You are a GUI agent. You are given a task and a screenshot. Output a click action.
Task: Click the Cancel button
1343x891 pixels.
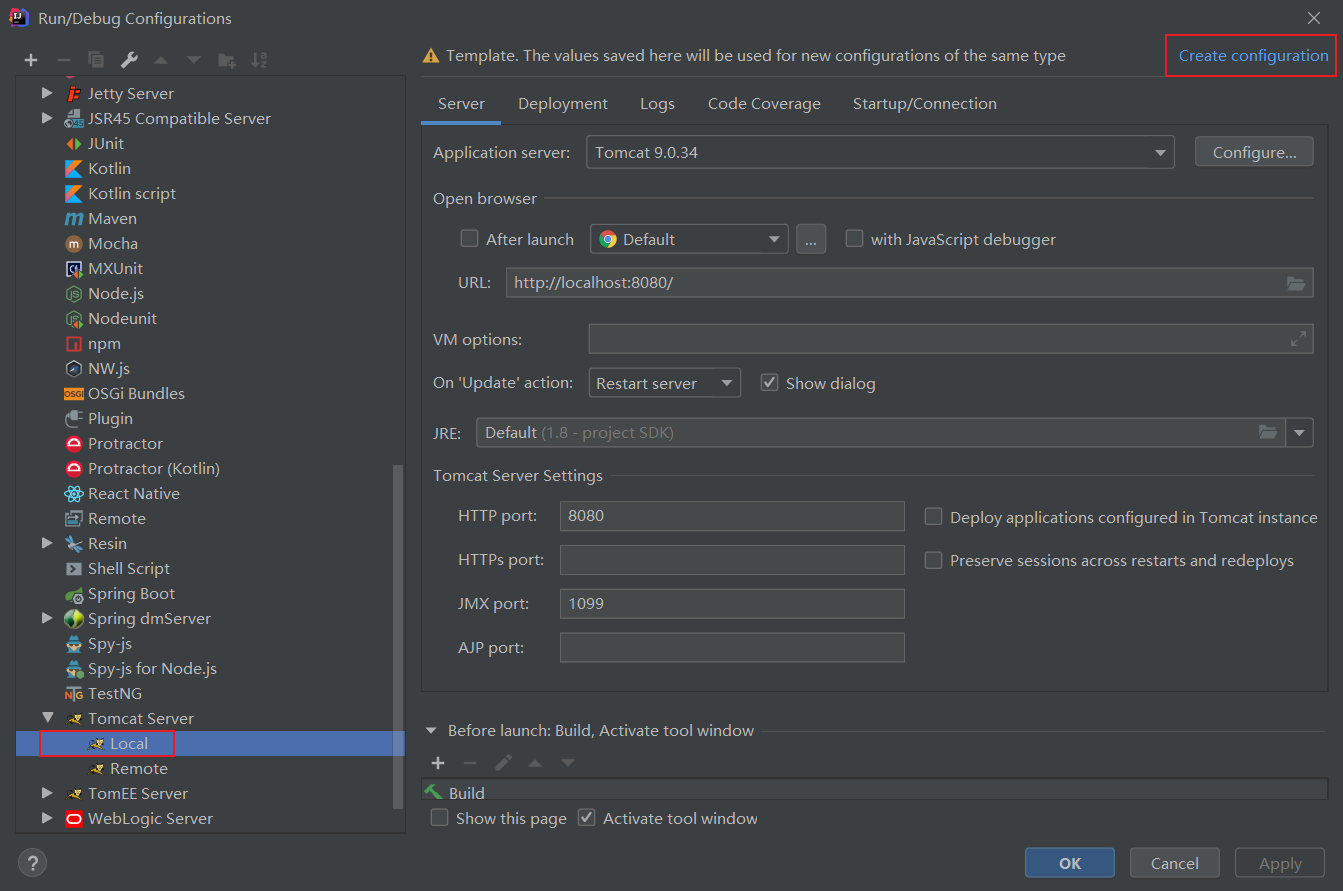tap(1175, 863)
